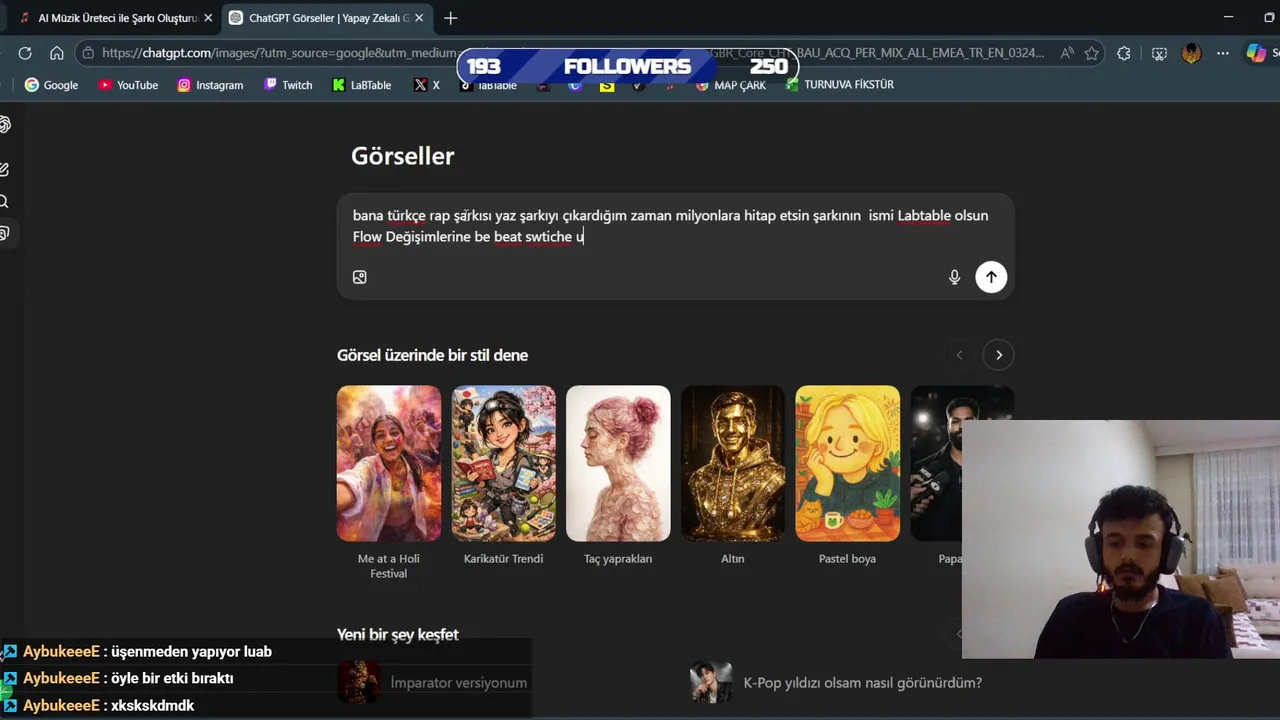
Task: Start a new chat from the sidebar pencil icon
Action: (5, 169)
